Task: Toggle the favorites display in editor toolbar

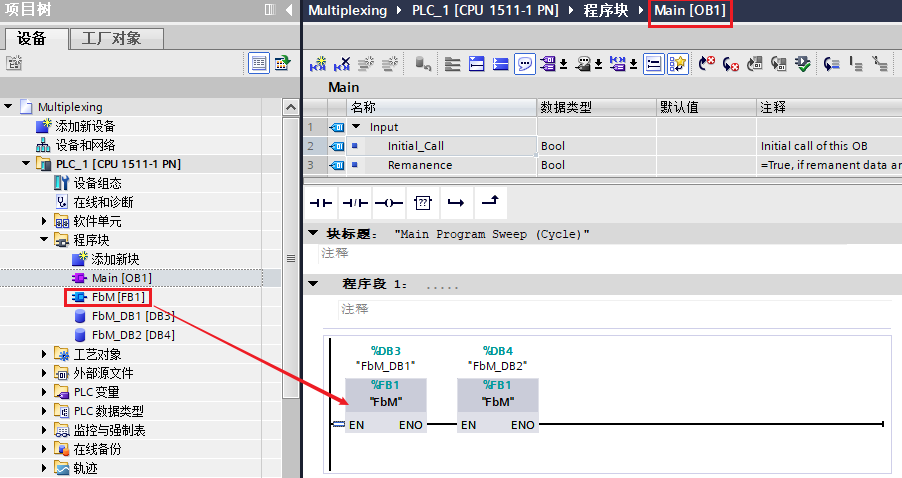Action: [x=678, y=64]
